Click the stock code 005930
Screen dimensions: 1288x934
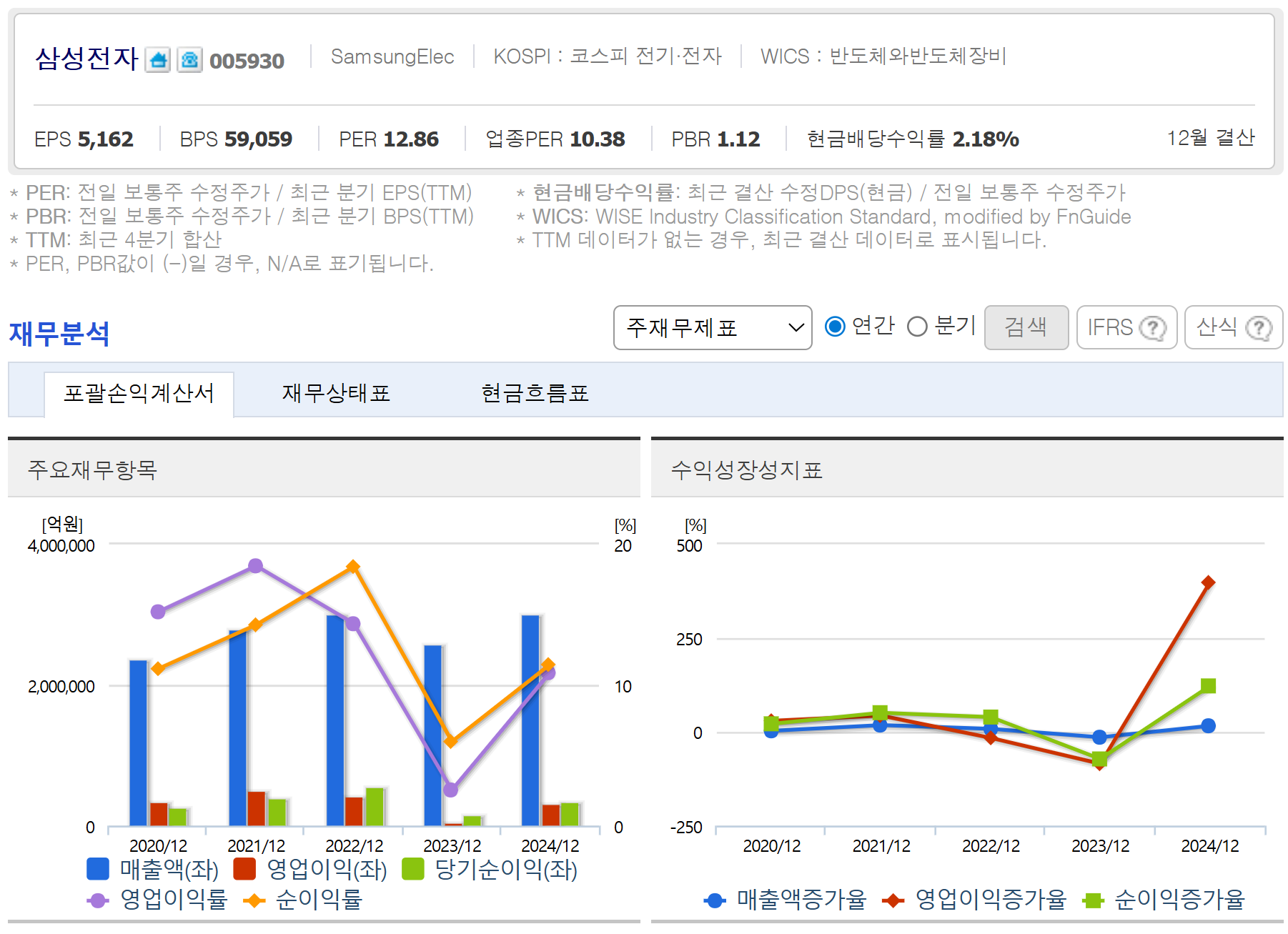[x=247, y=61]
